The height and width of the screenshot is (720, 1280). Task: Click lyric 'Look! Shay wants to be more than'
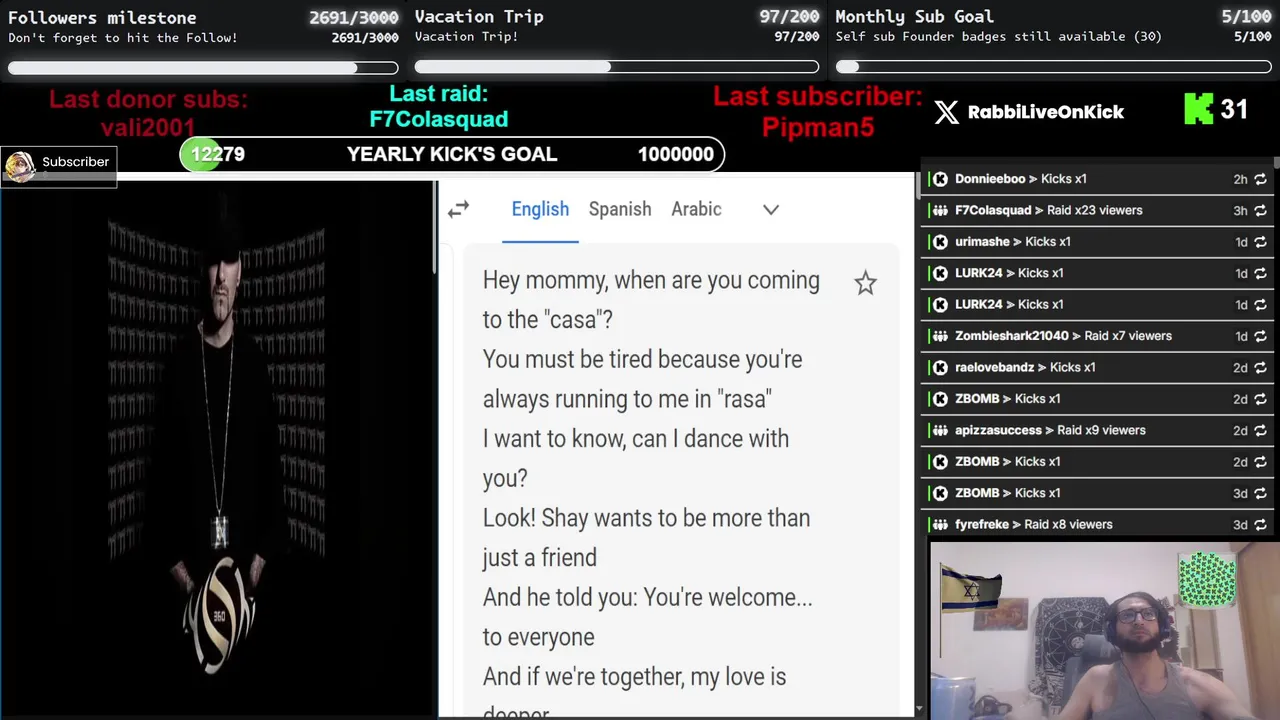click(x=646, y=518)
